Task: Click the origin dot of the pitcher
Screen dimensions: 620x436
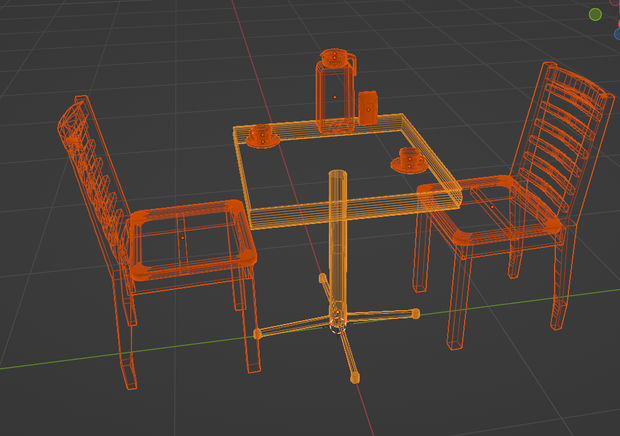Action: click(x=335, y=97)
